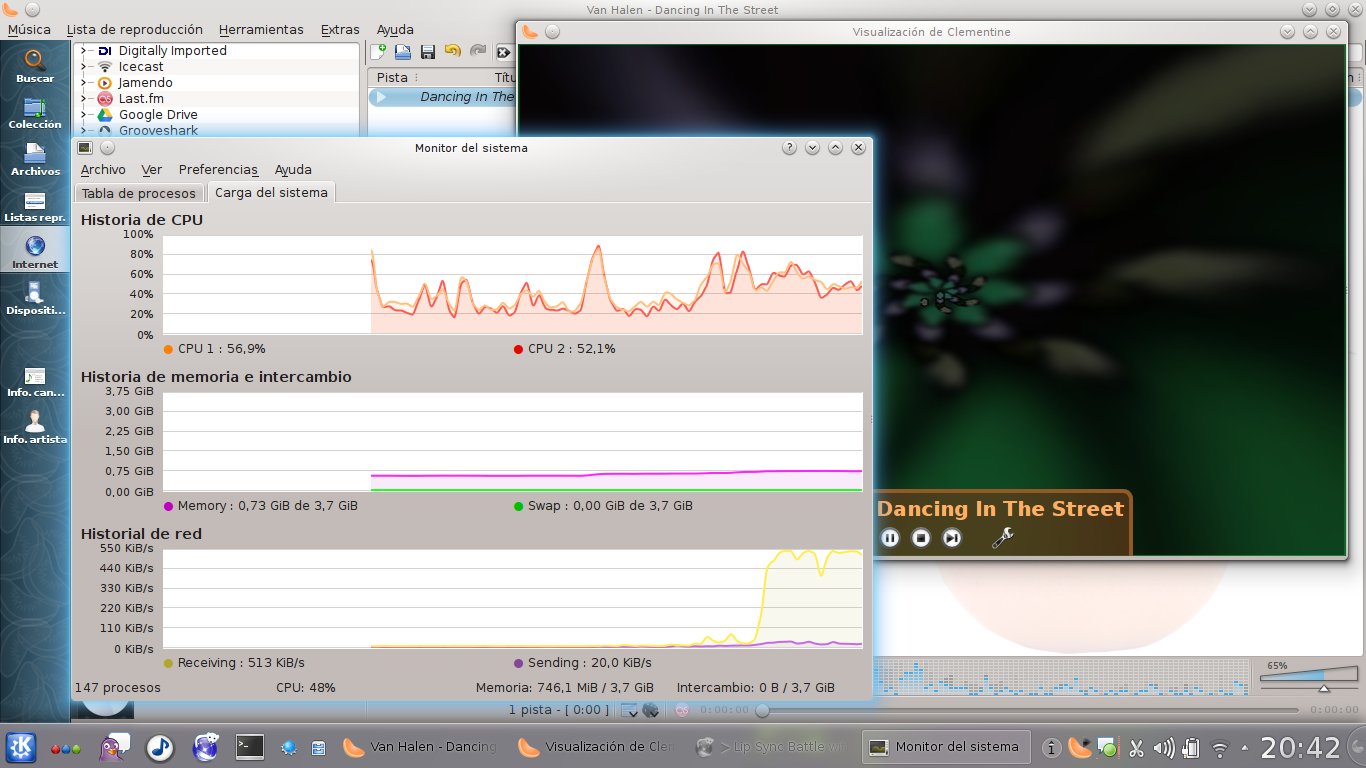Click the load playlist icon in Clementine
This screenshot has height=768, width=1366.
[403, 52]
